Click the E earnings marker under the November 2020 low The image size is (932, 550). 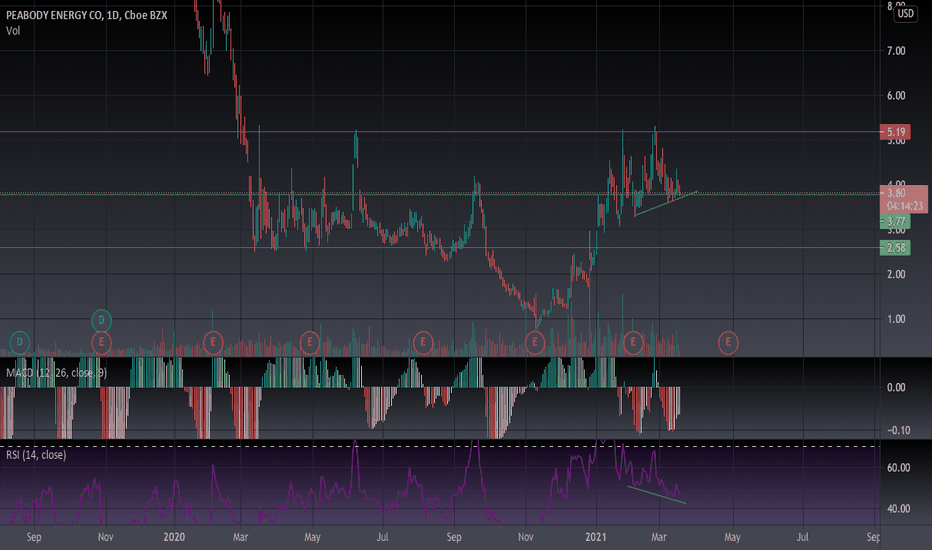(x=534, y=342)
